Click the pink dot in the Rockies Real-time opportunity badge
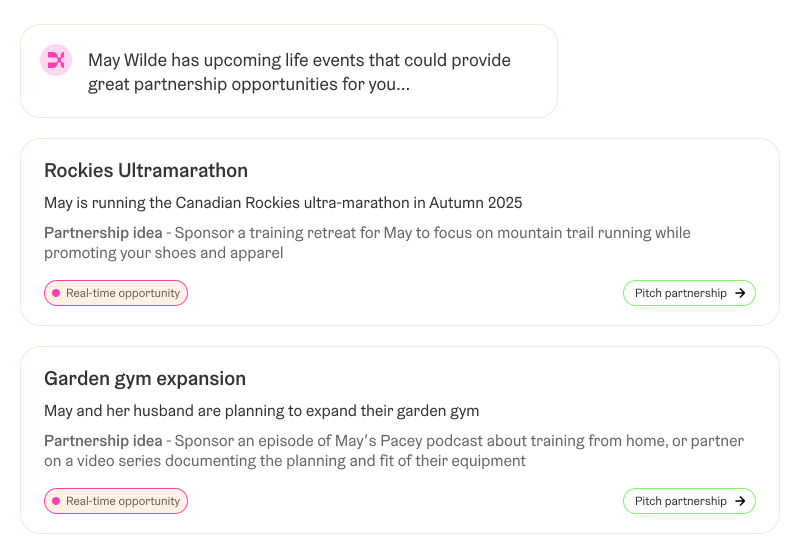800x559 pixels. [x=56, y=293]
